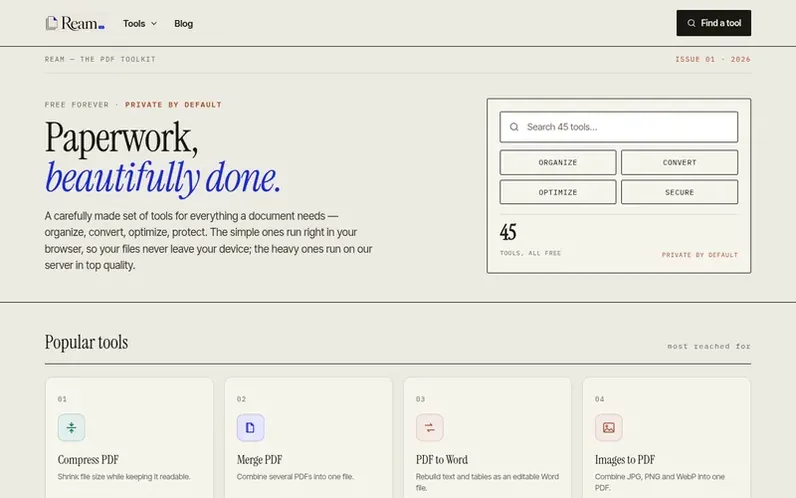Click the 'most reached for' label
Screen dimensions: 796x498
tap(709, 346)
